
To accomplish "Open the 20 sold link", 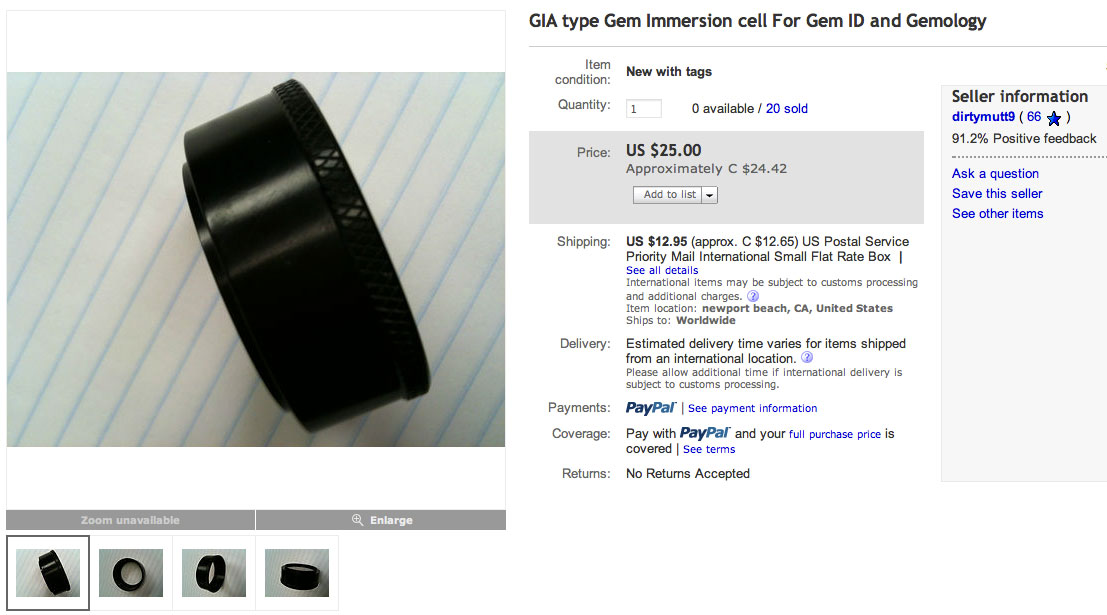I will tap(786, 109).
